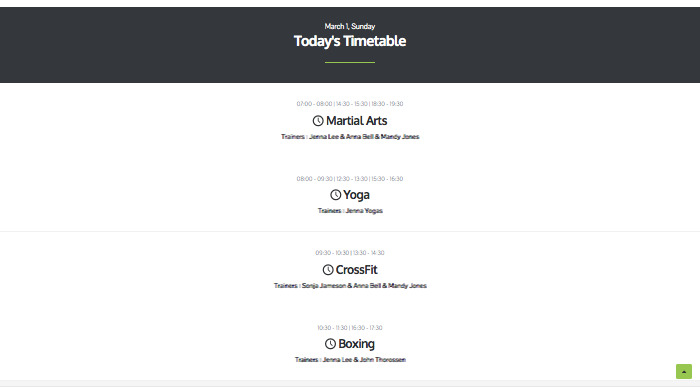Viewport: 700px width, 387px height.
Task: Click the clock icon beside Martial Arts
Action: 318,121
